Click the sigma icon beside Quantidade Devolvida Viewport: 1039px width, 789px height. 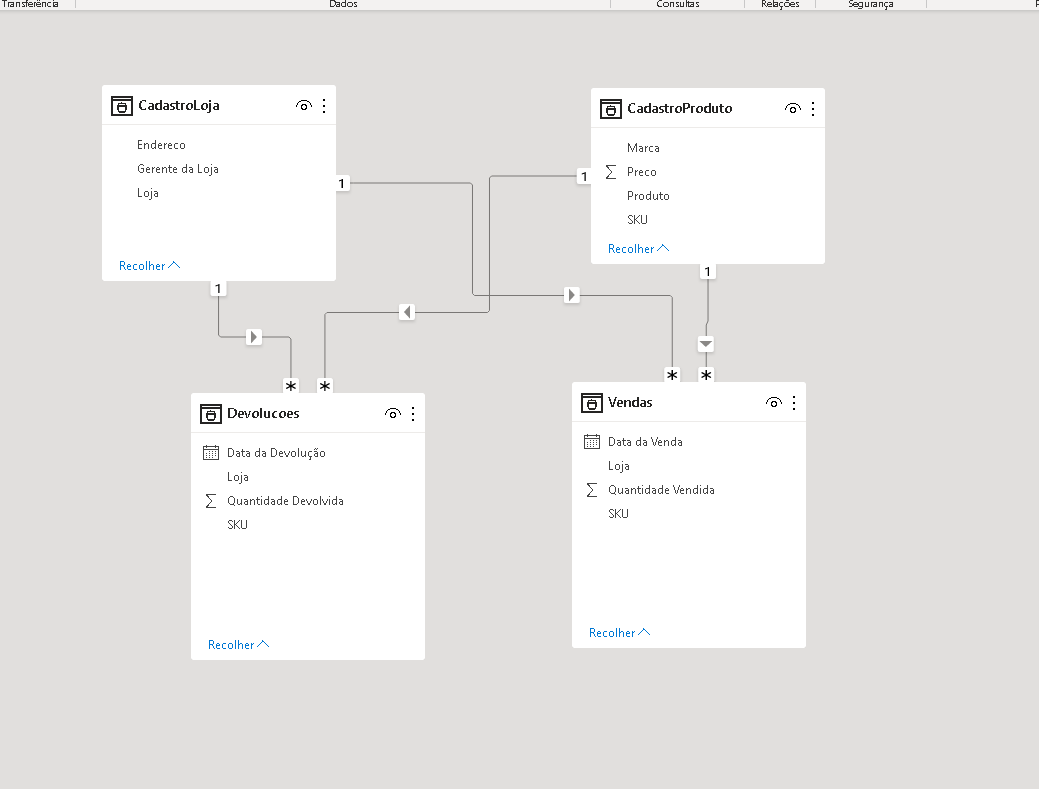211,500
